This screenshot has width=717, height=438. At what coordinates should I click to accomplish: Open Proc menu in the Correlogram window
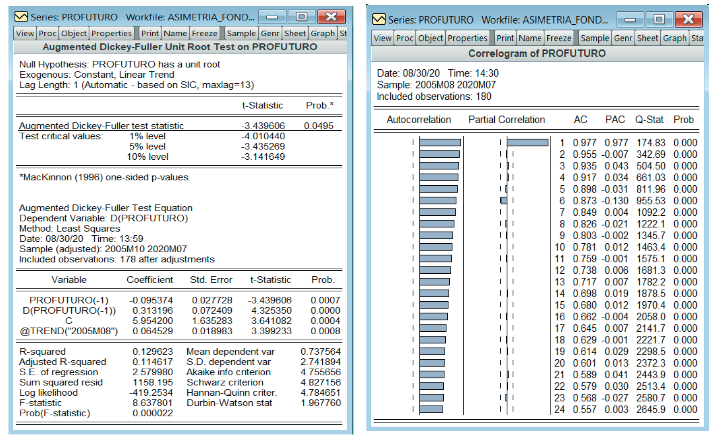[404, 38]
